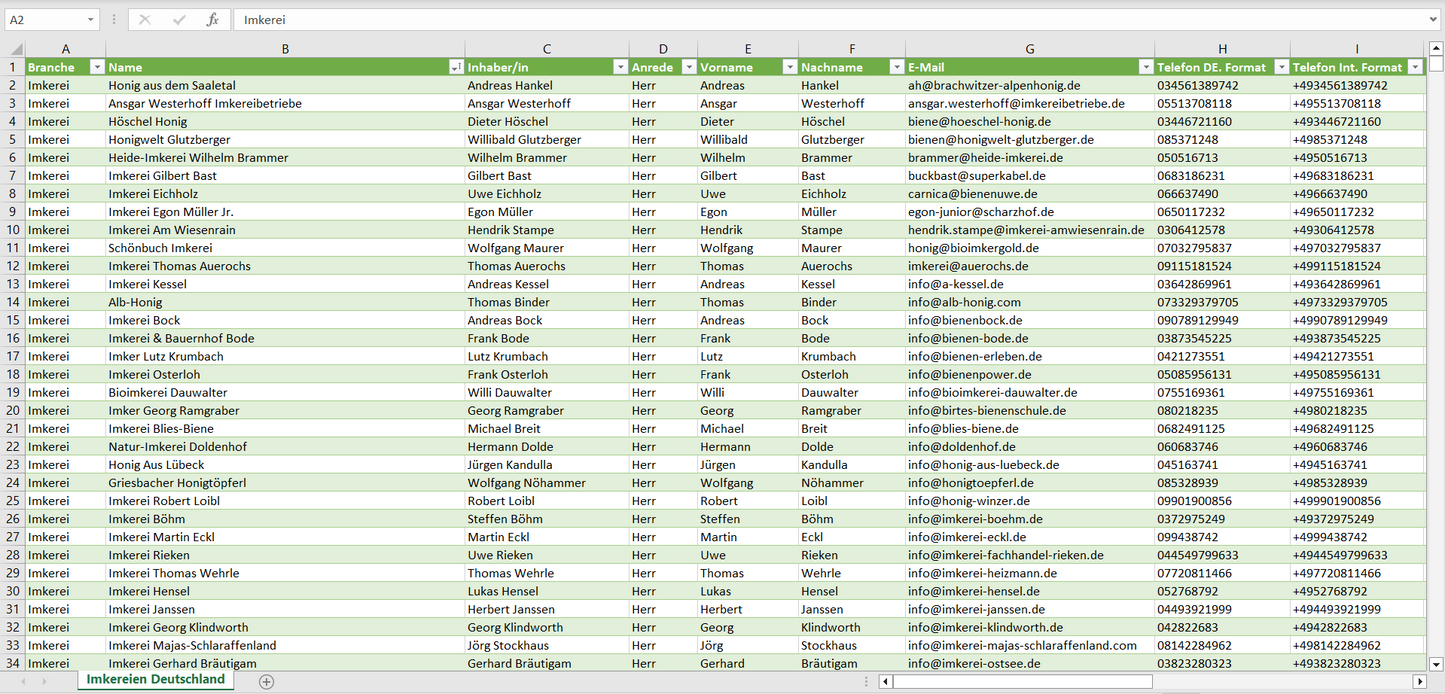Image resolution: width=1445 pixels, height=694 pixels.
Task: Click the Insert Function fx icon
Action: [212, 20]
